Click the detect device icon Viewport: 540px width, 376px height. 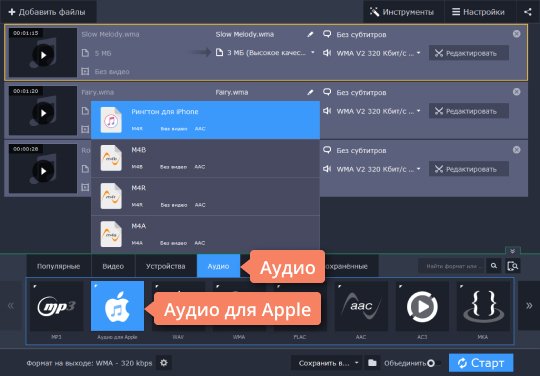(x=512, y=266)
